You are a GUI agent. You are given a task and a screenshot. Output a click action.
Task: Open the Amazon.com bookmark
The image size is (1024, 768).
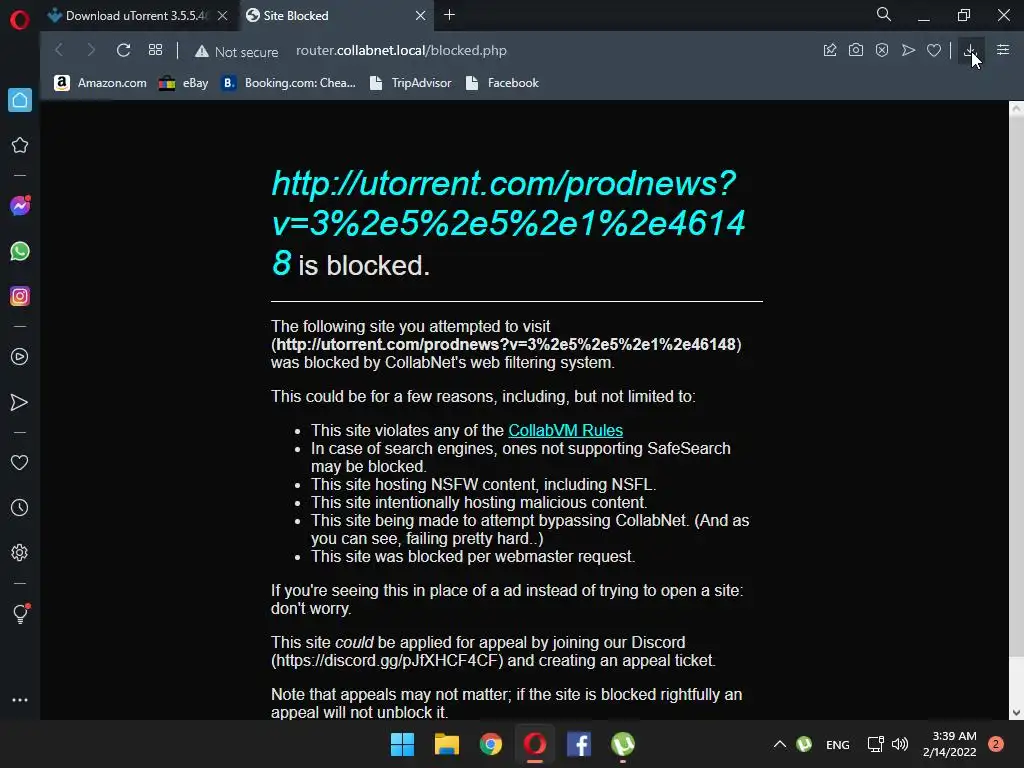pos(100,83)
